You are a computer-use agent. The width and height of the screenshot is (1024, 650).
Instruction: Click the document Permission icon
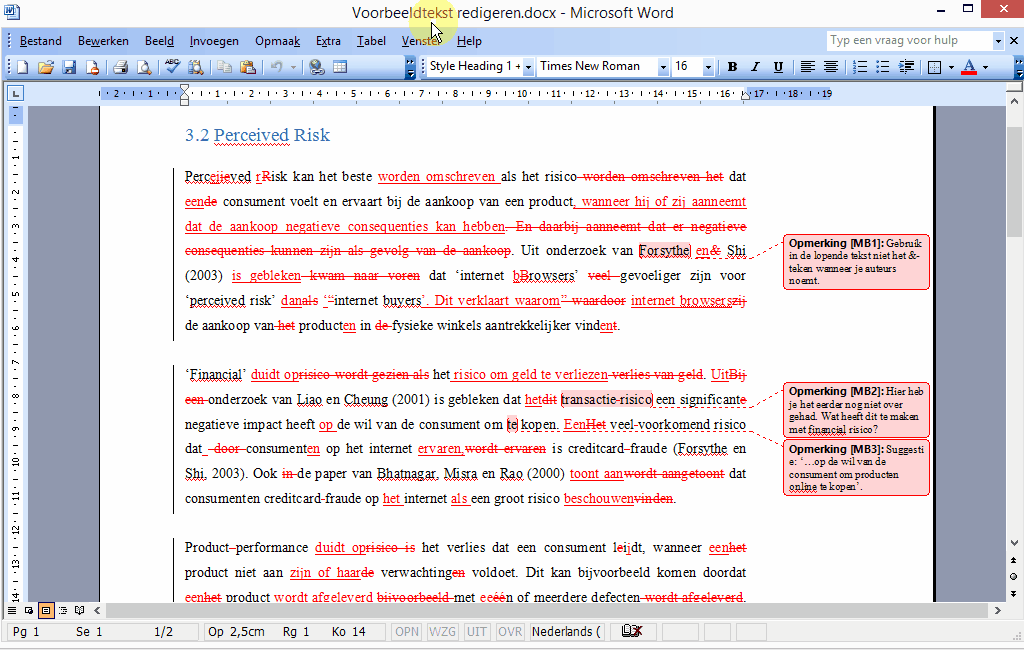point(92,67)
